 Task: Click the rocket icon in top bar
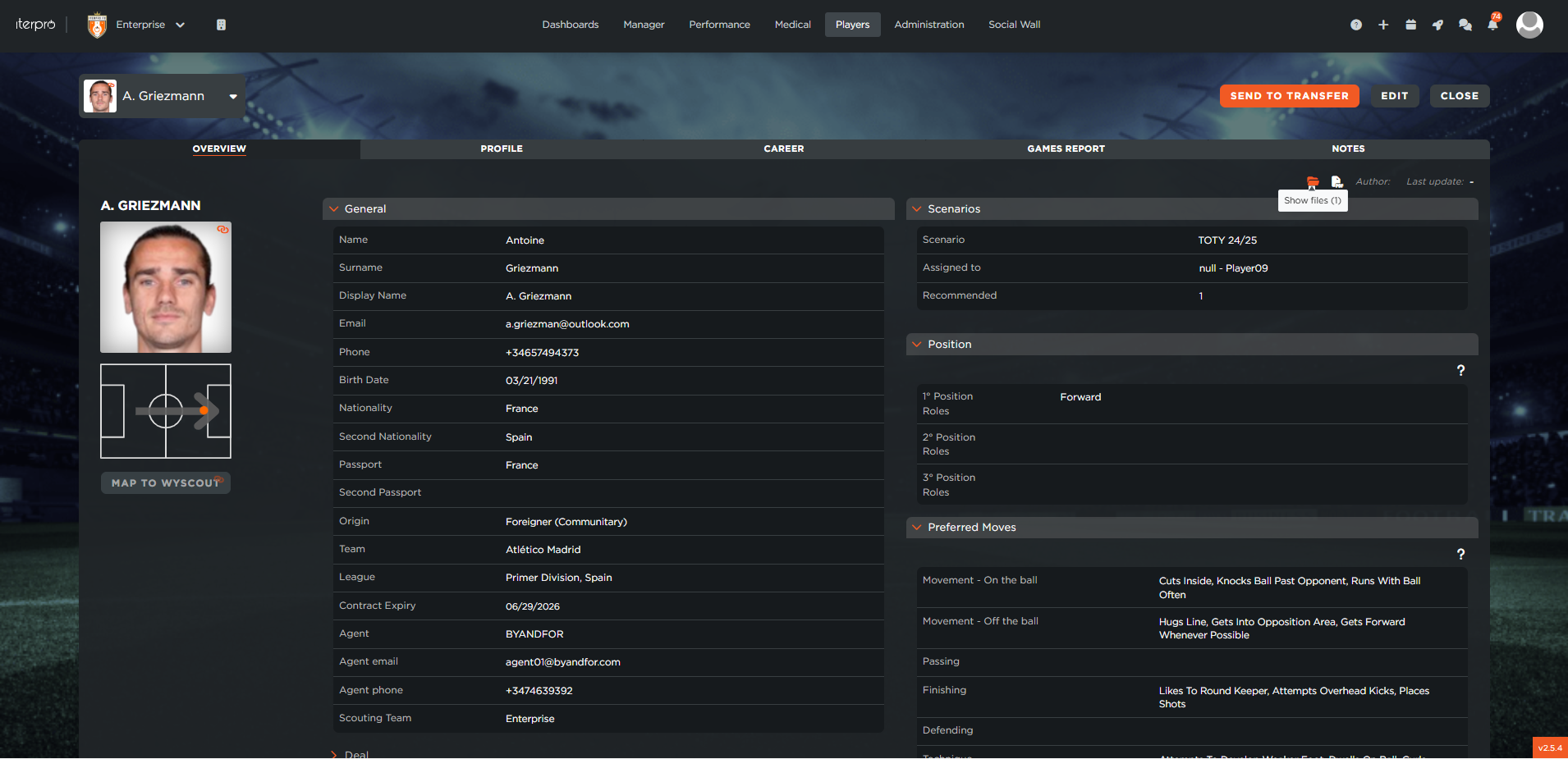tap(1437, 25)
